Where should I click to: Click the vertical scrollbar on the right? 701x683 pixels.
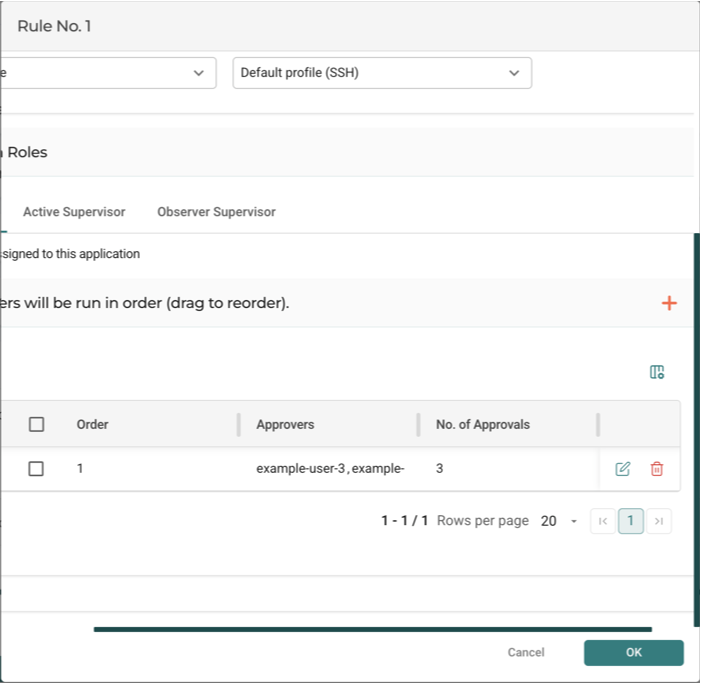tap(697, 430)
